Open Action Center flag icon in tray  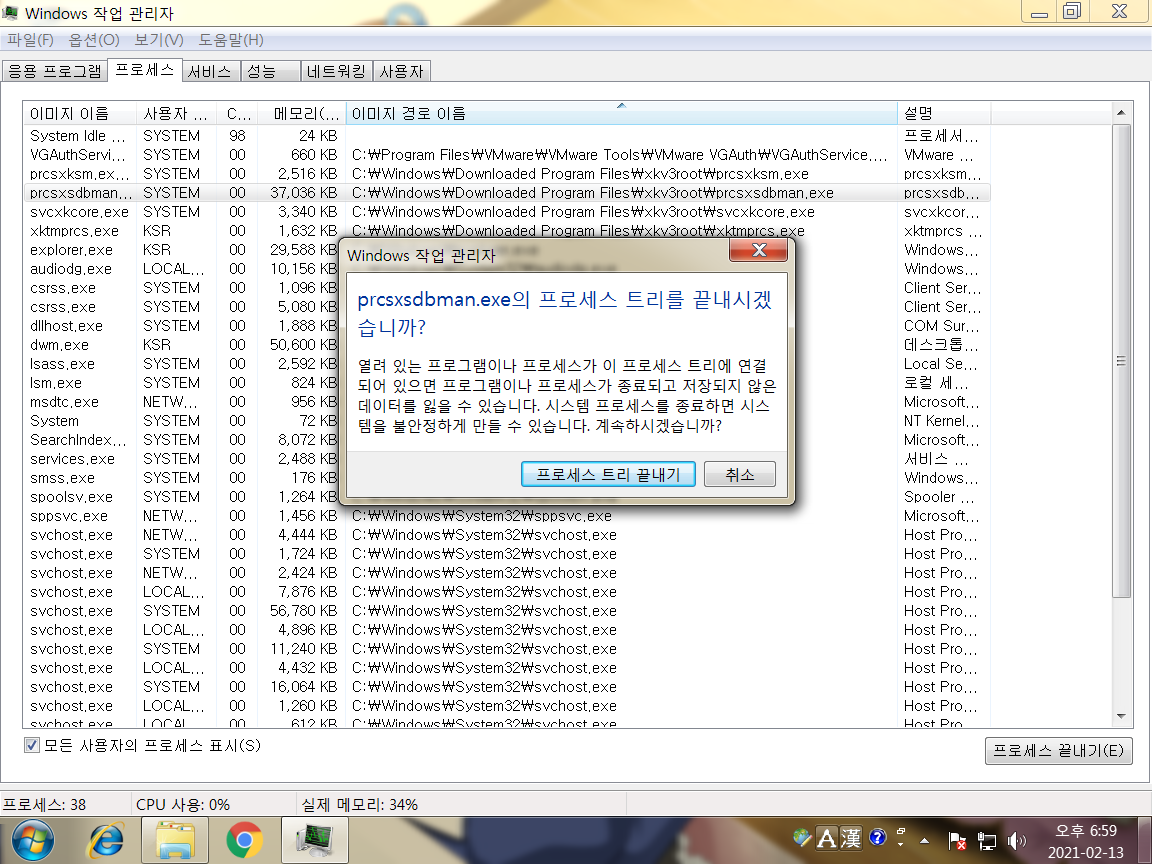(957, 840)
